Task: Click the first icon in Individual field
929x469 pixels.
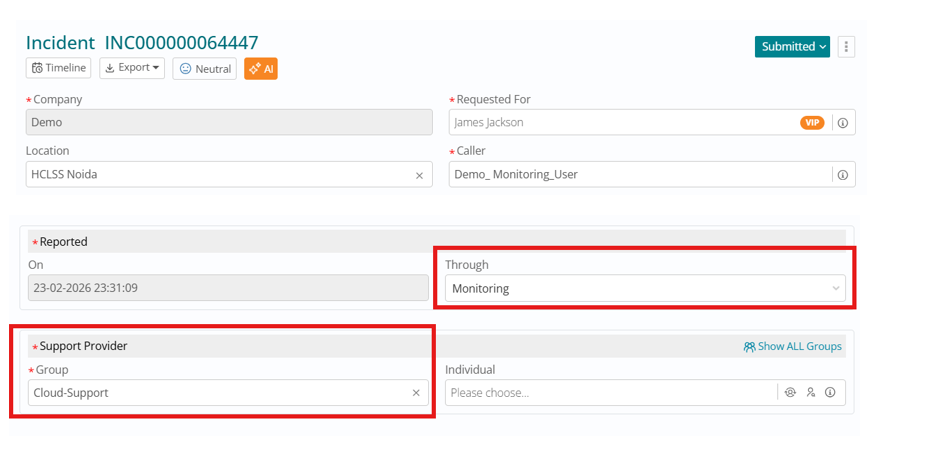Action: tap(790, 393)
